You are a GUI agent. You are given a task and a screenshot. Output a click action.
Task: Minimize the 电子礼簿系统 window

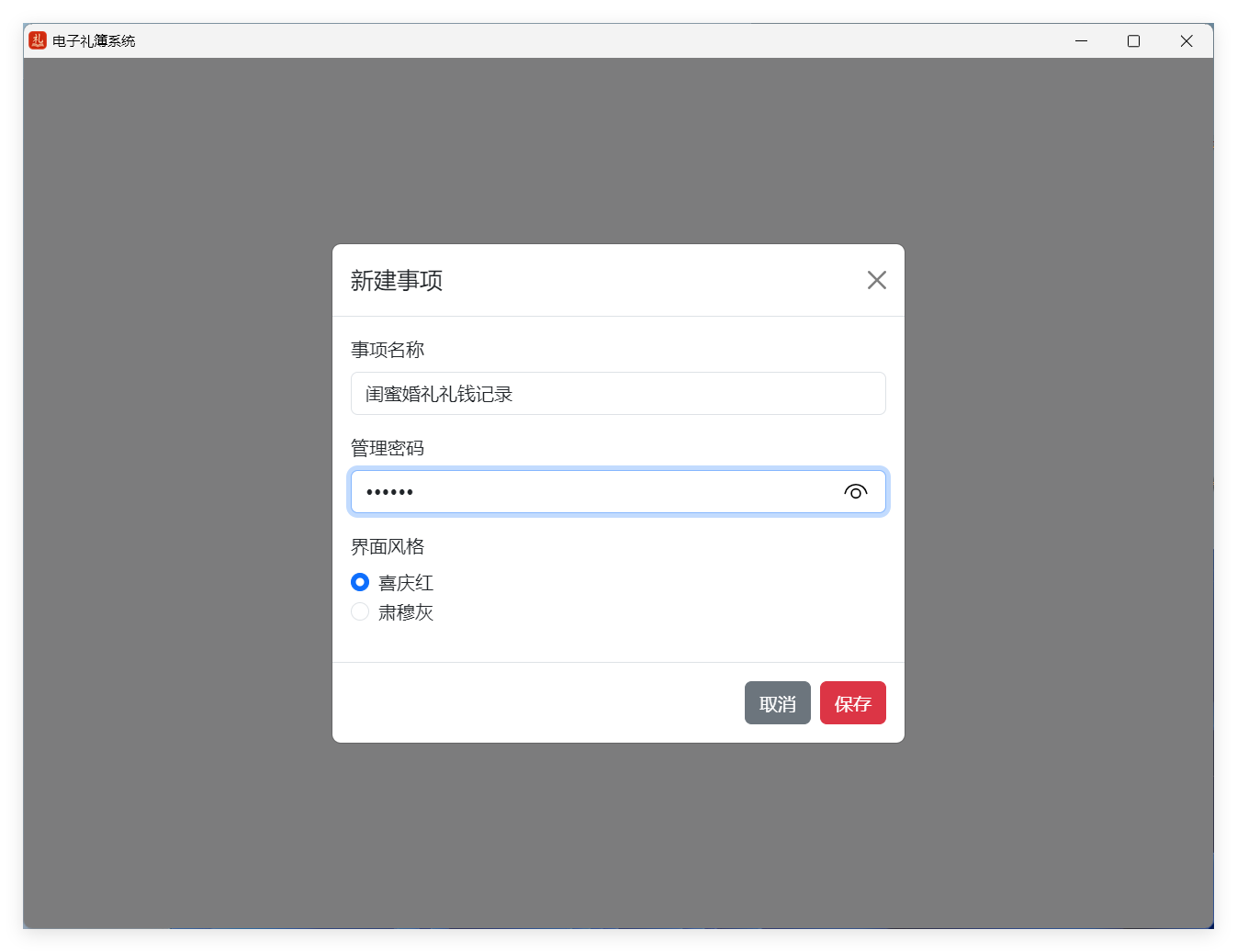point(1081,40)
